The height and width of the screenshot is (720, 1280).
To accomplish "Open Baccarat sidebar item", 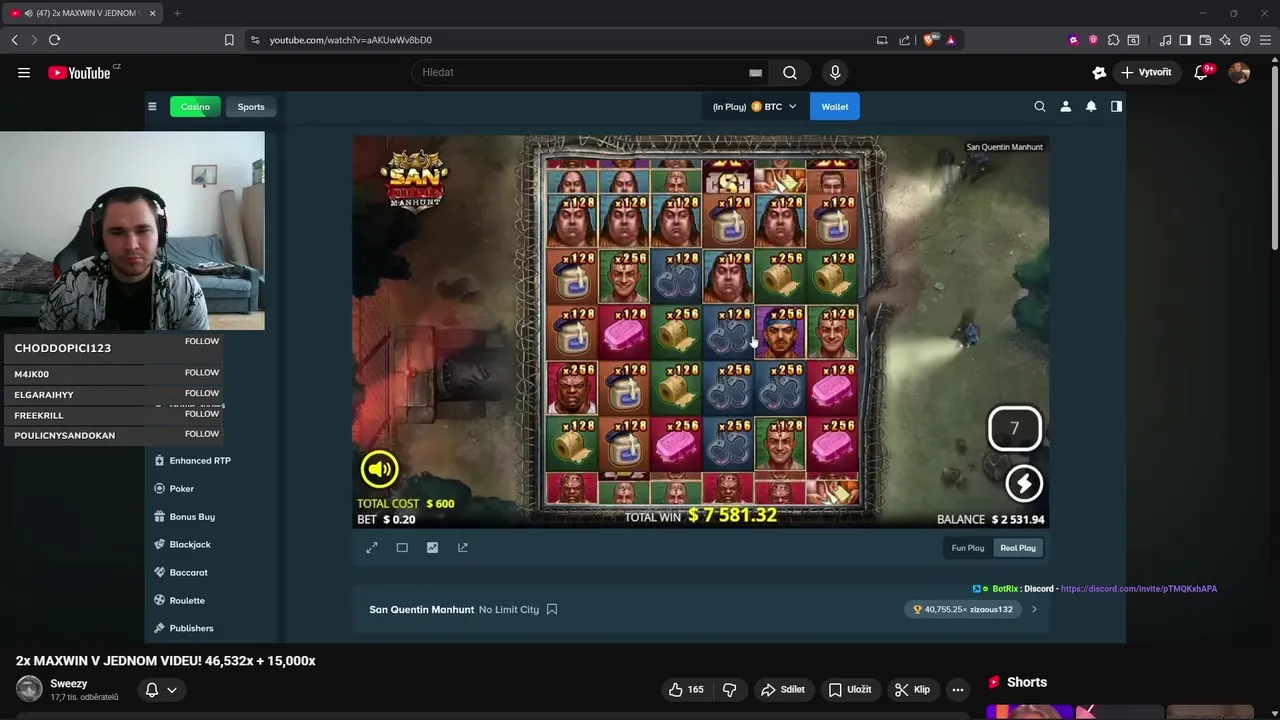I will (181, 573).
